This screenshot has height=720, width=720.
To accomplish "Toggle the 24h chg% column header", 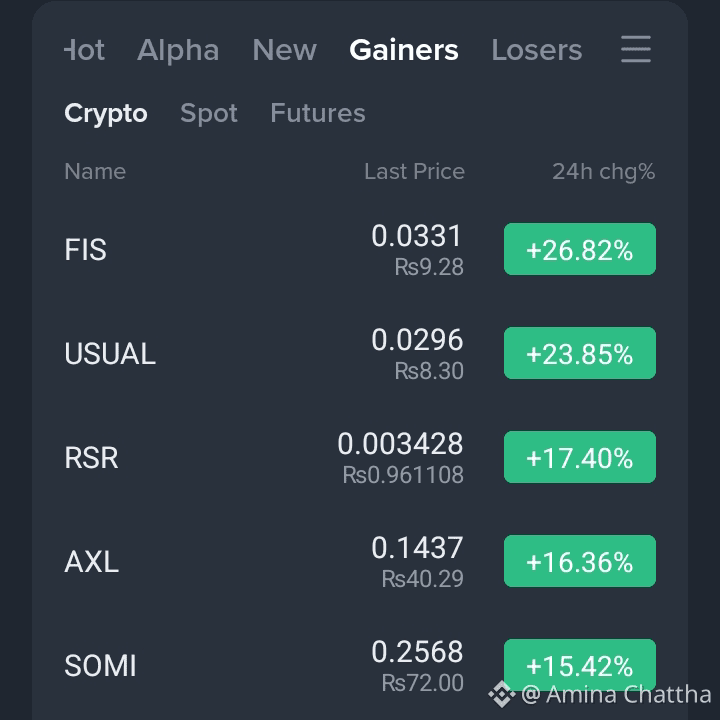I will 603,172.
